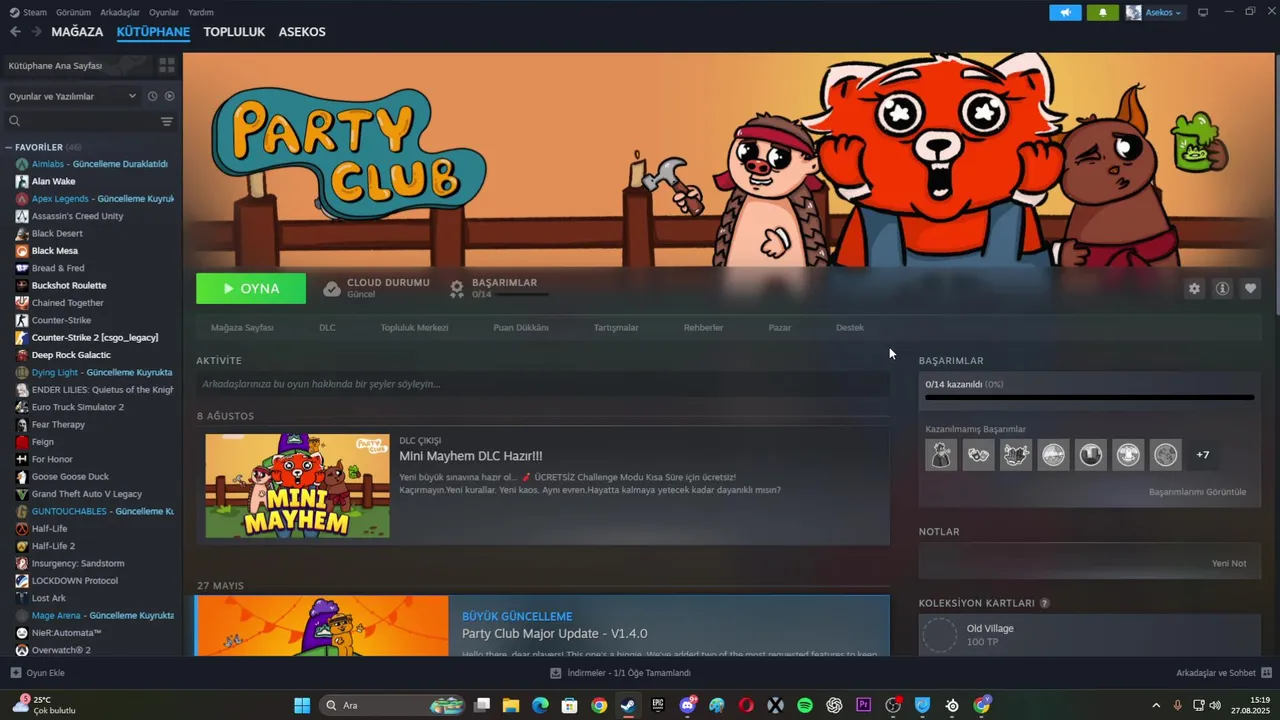Click Oyun Ekle to add a game
Viewport: 1280px width, 720px height.
(37, 673)
